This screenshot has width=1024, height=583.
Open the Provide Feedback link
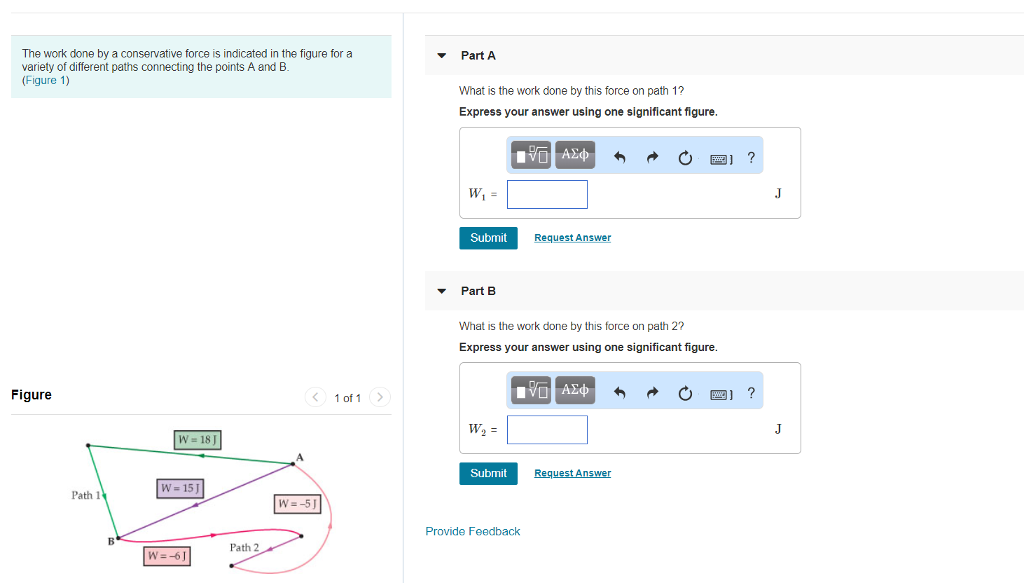pyautogui.click(x=472, y=531)
